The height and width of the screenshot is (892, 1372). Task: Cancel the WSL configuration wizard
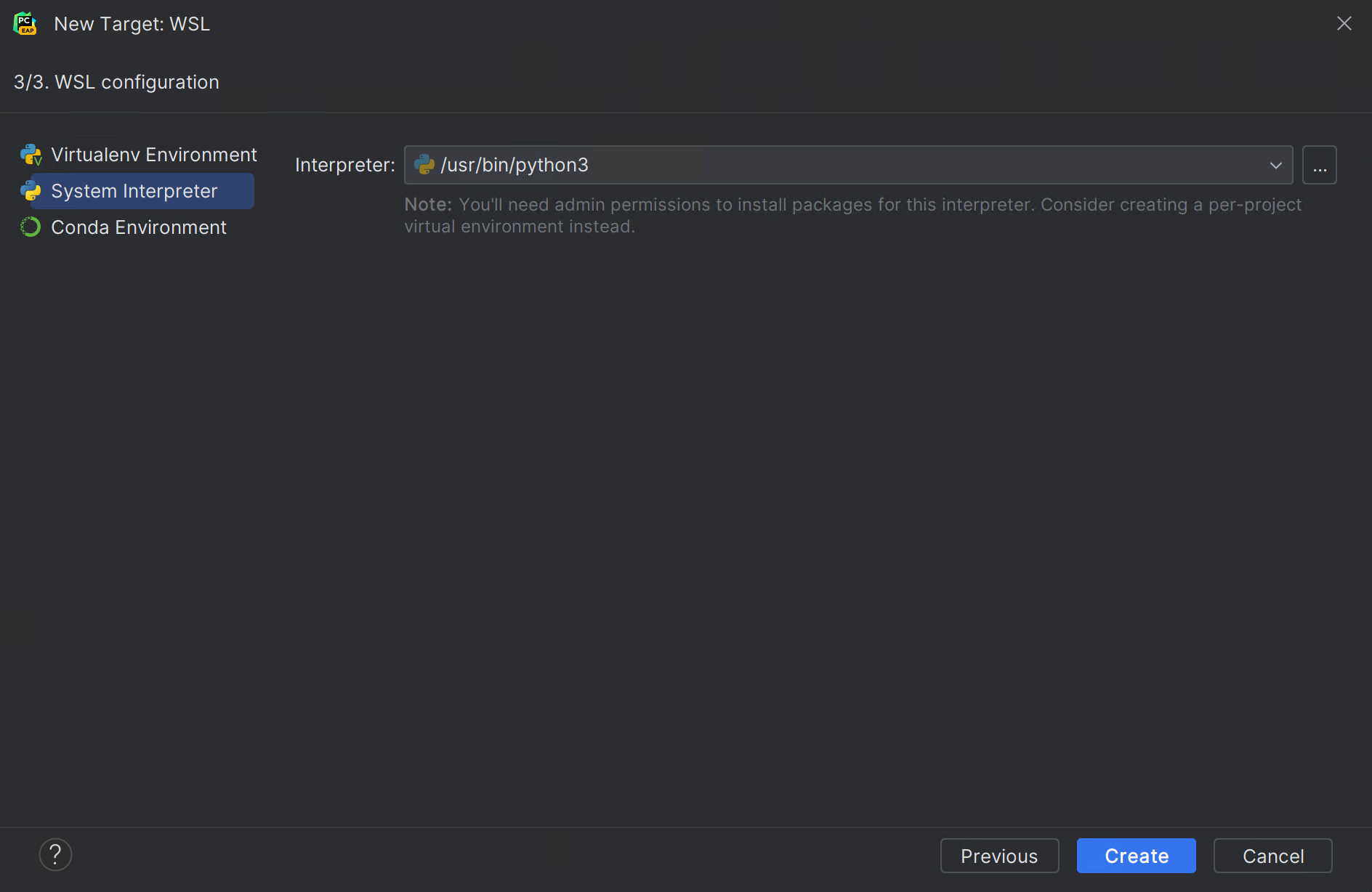pyautogui.click(x=1272, y=856)
